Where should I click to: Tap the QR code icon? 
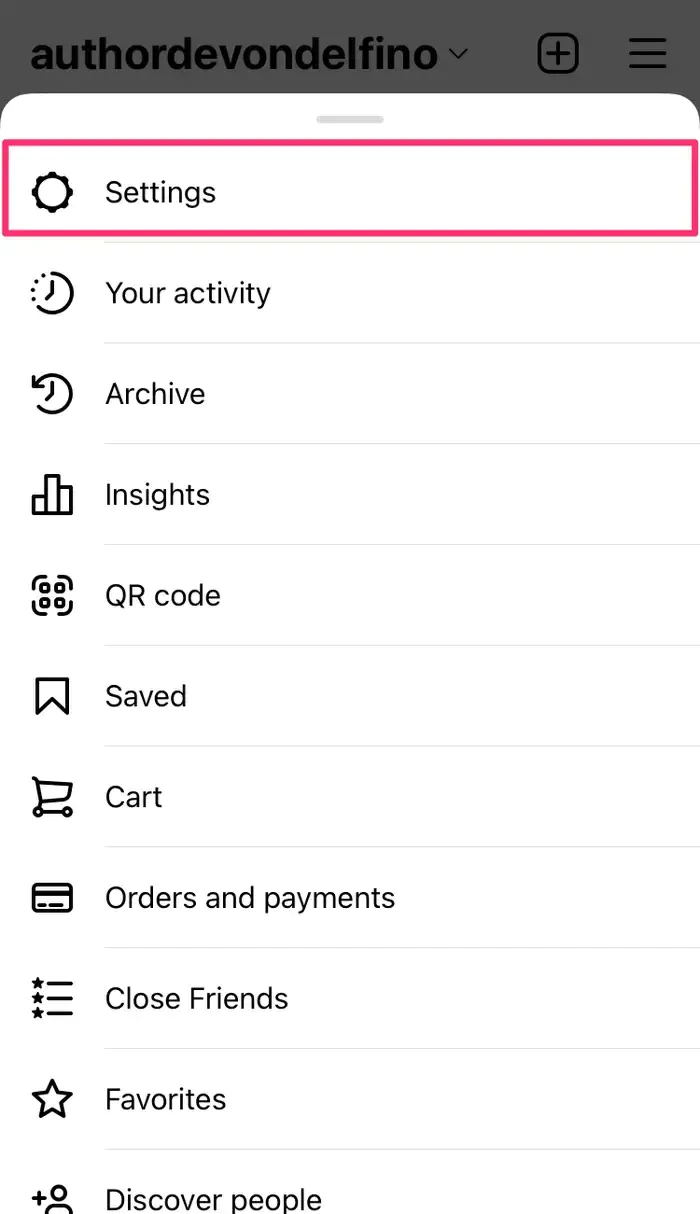pyautogui.click(x=52, y=595)
